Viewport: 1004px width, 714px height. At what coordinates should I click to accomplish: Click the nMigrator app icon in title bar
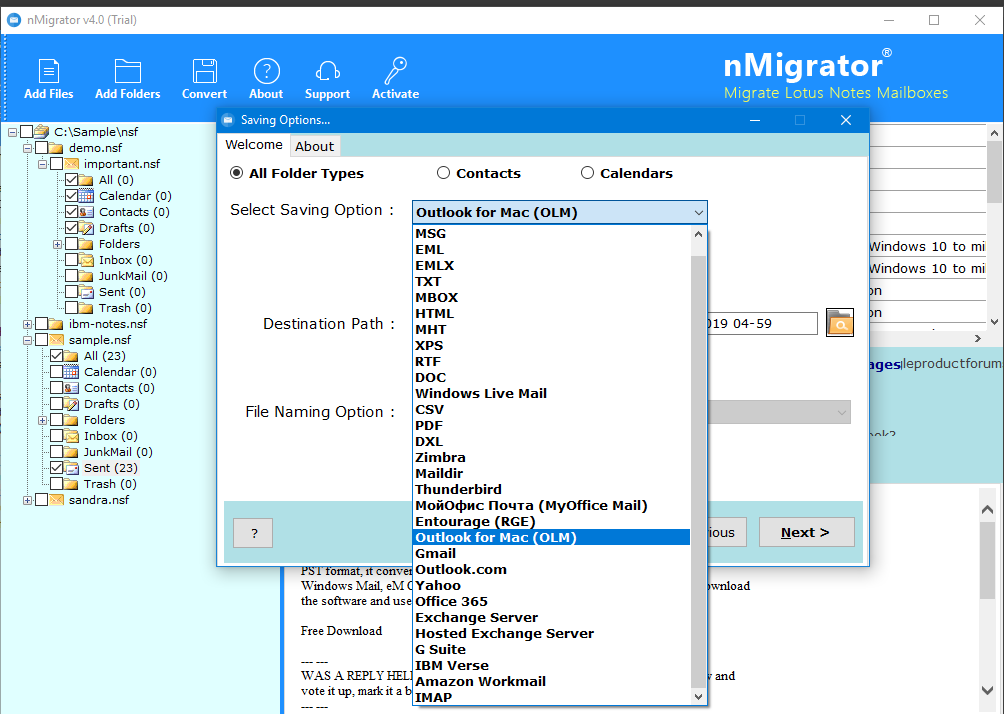point(13,20)
